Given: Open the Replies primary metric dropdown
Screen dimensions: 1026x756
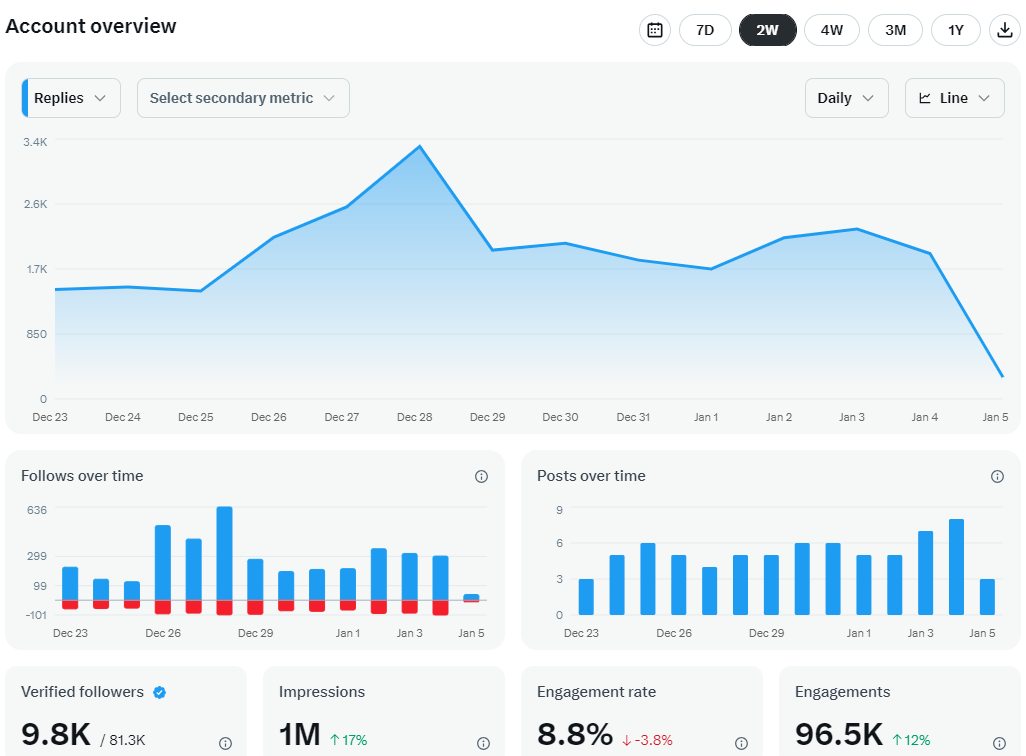Looking at the screenshot, I should pyautogui.click(x=71, y=98).
